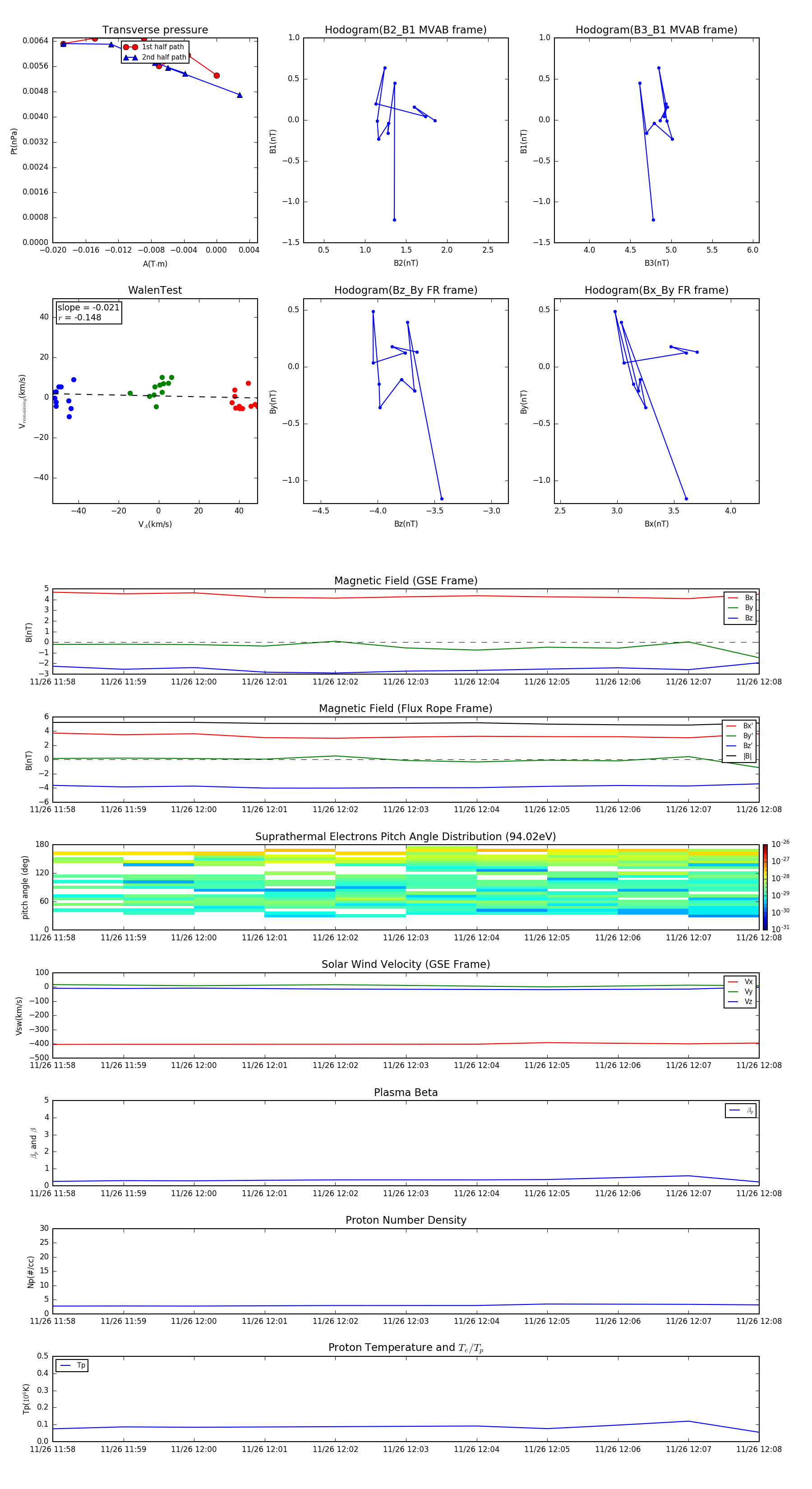Click the 'Hodogram(Bx_By FR frame)' title
The image size is (812, 1489).
click(x=656, y=290)
